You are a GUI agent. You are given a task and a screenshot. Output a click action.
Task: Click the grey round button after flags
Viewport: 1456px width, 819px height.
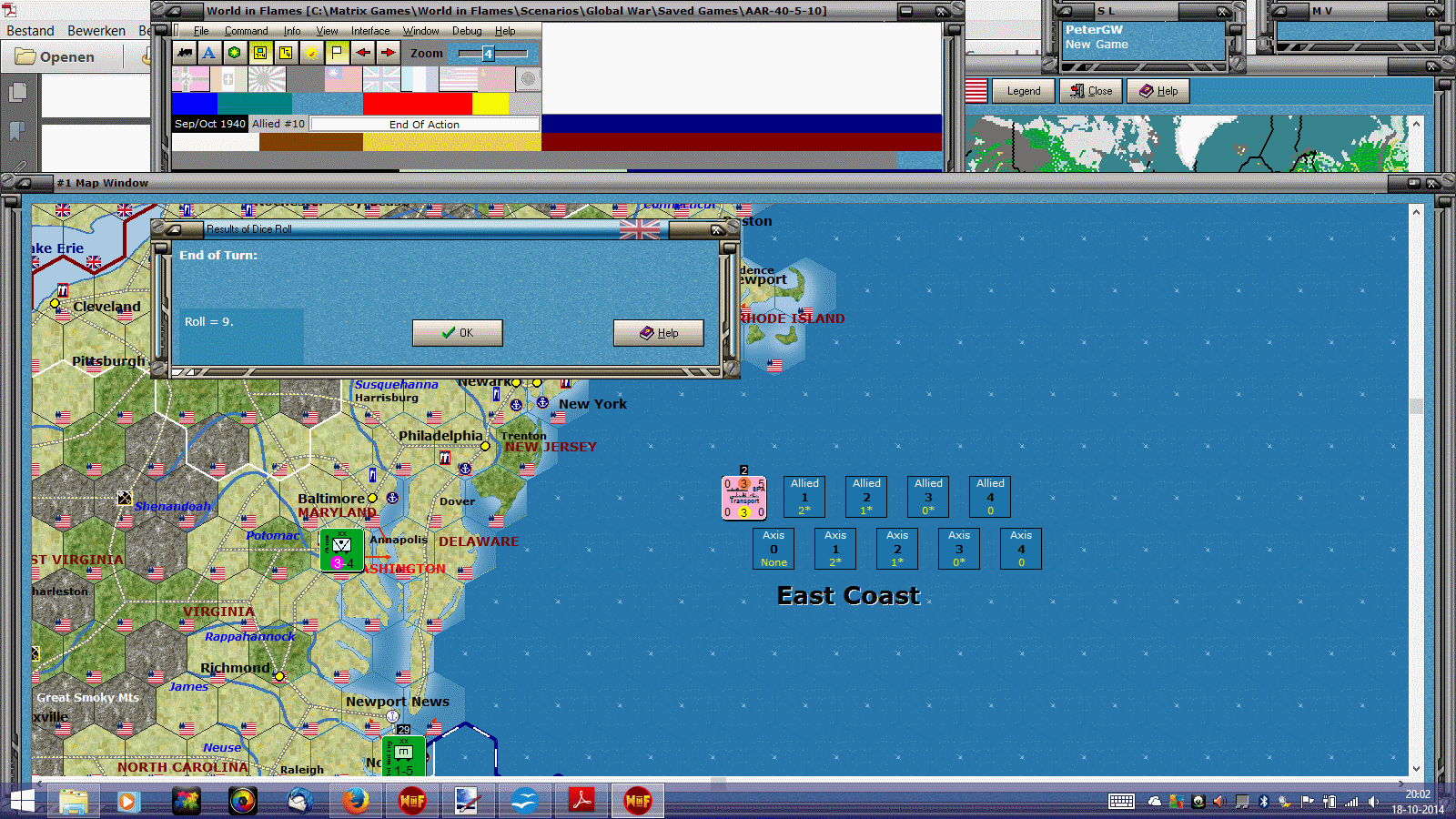tap(528, 79)
